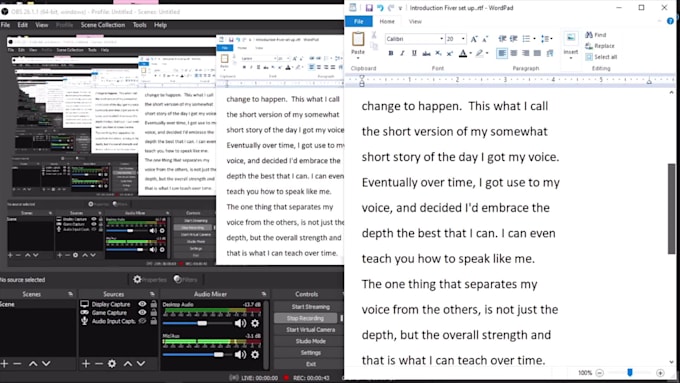The height and width of the screenshot is (383, 680).
Task: Click Start Streaming in OBS Controls
Action: tap(311, 307)
